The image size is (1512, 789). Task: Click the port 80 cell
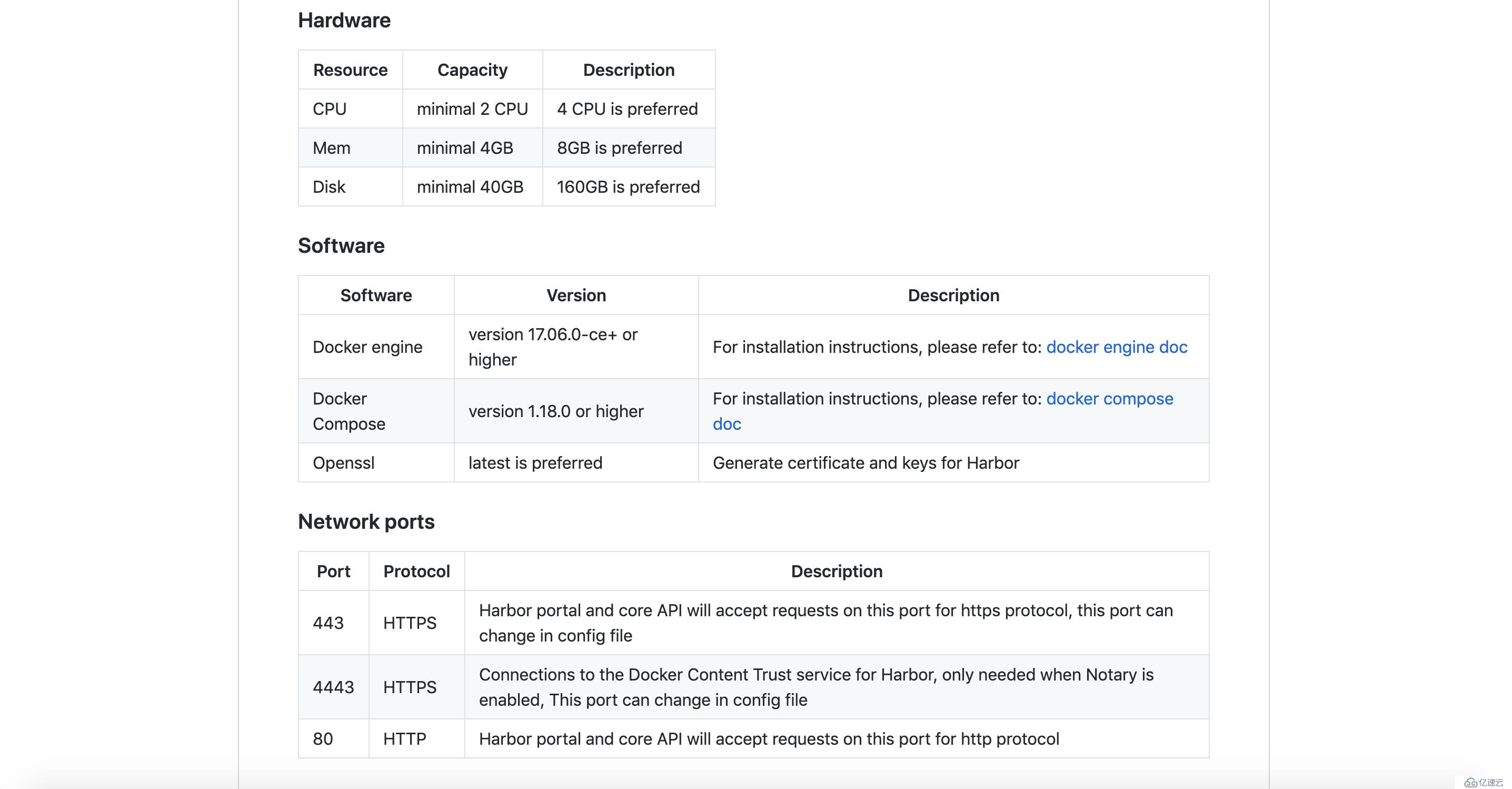(x=333, y=738)
